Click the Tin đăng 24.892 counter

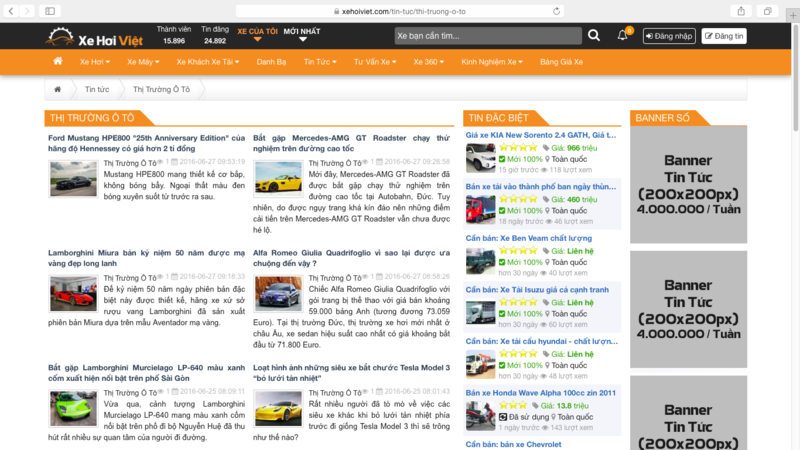click(215, 35)
